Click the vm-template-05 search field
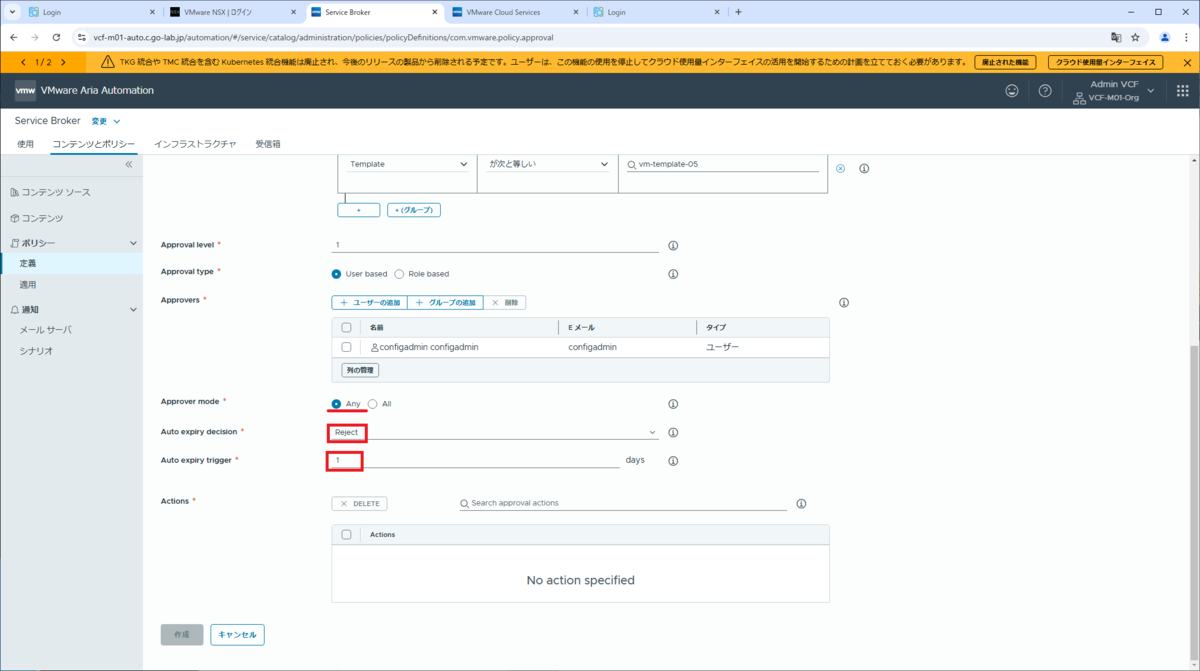This screenshot has width=1200, height=671. [723, 164]
